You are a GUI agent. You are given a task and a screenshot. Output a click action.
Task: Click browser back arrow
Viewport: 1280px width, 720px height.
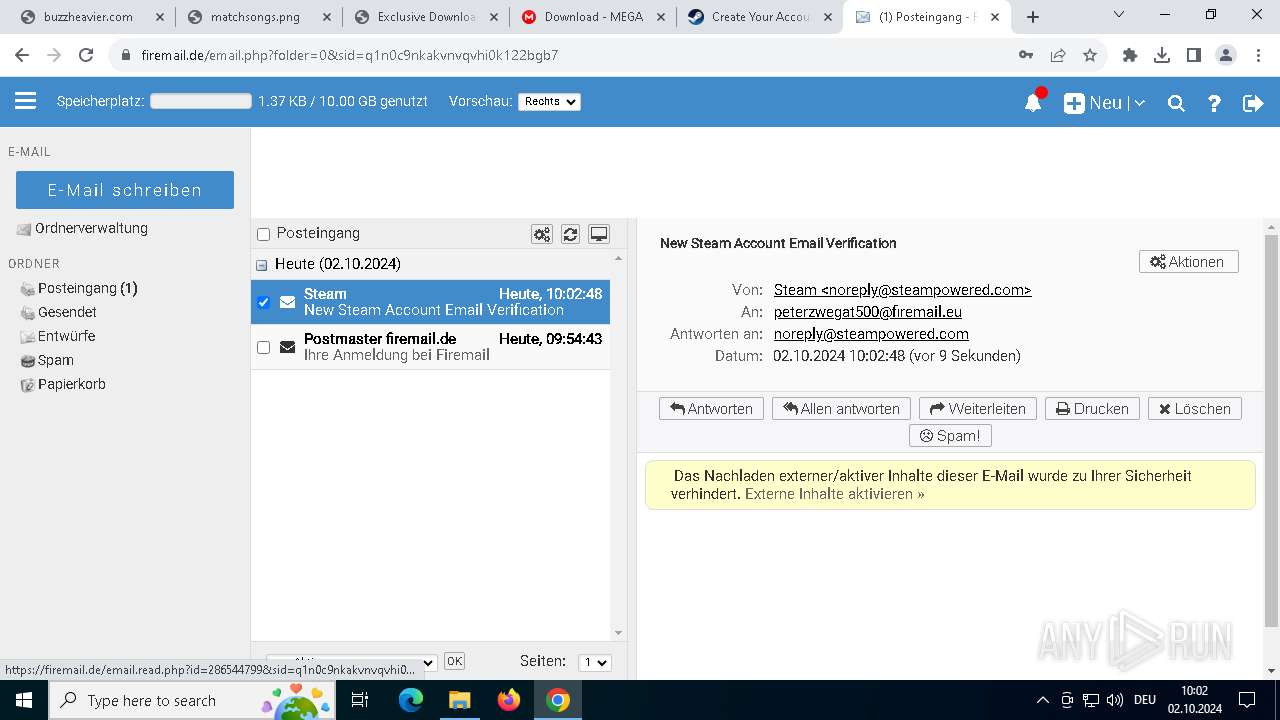pyautogui.click(x=22, y=55)
